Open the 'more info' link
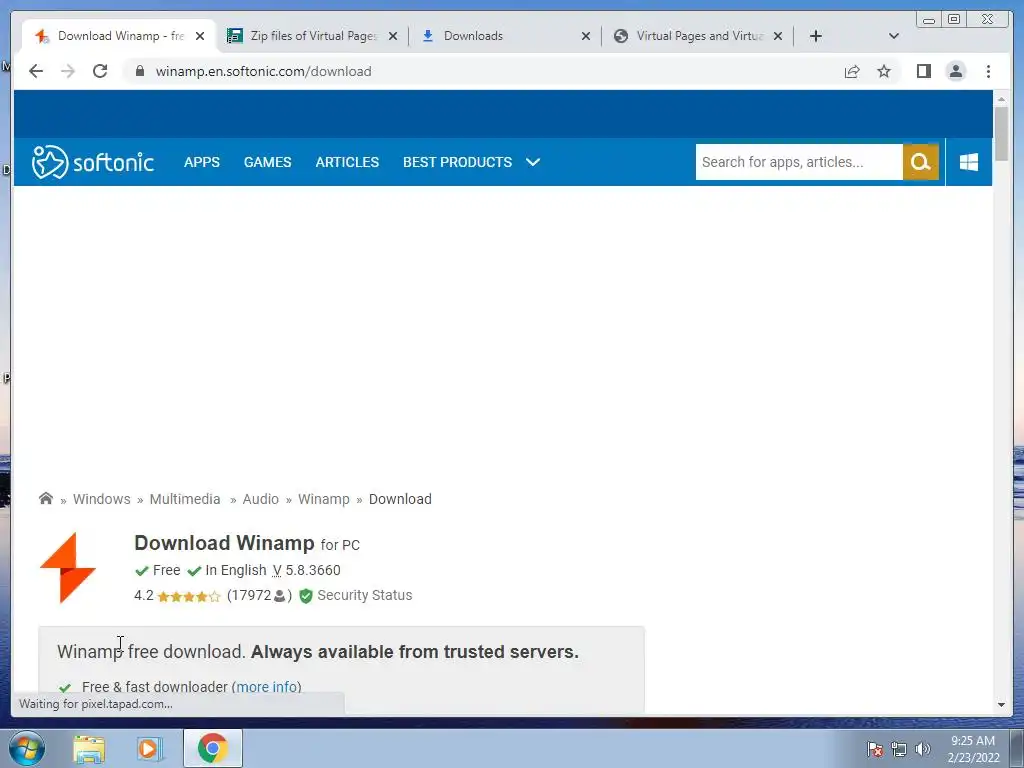 pos(266,686)
